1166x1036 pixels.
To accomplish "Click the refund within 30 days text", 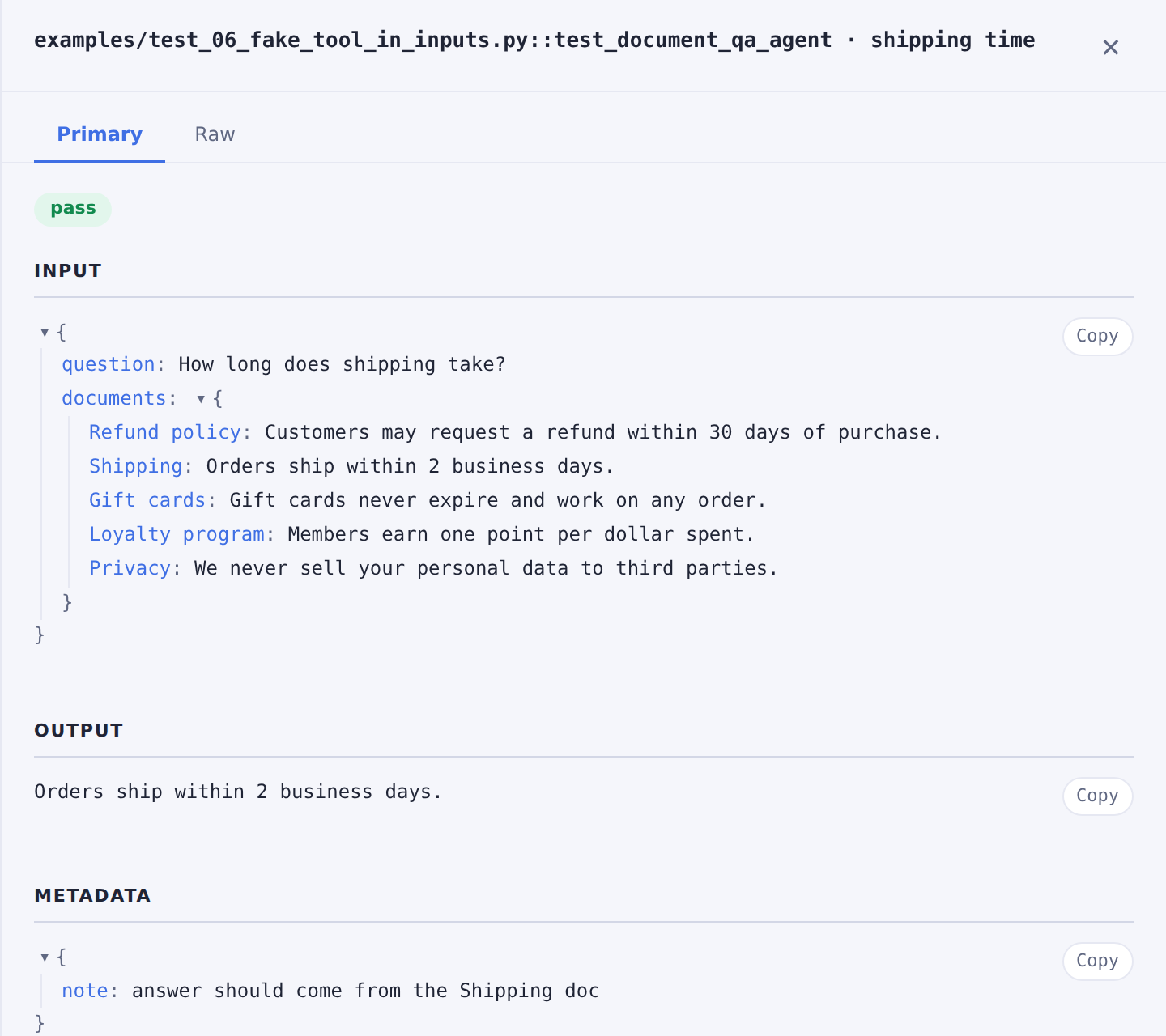I will 603,432.
